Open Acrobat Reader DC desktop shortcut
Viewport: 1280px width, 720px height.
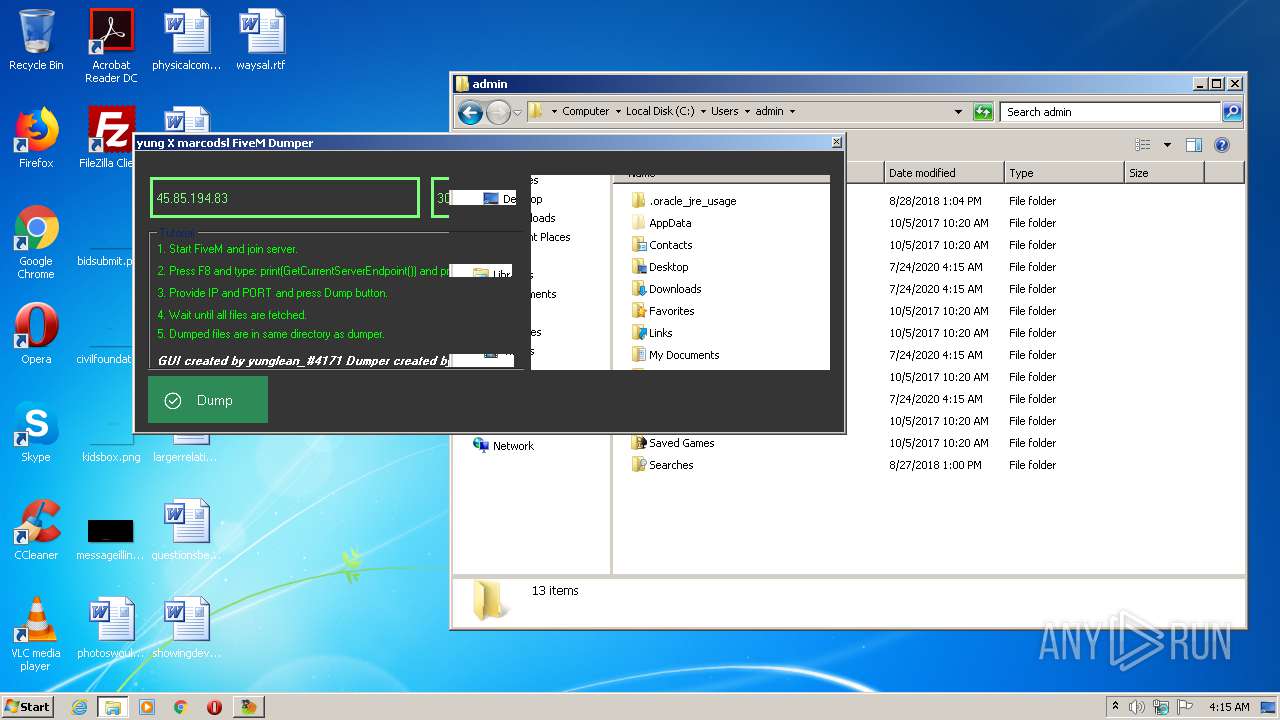tap(111, 46)
